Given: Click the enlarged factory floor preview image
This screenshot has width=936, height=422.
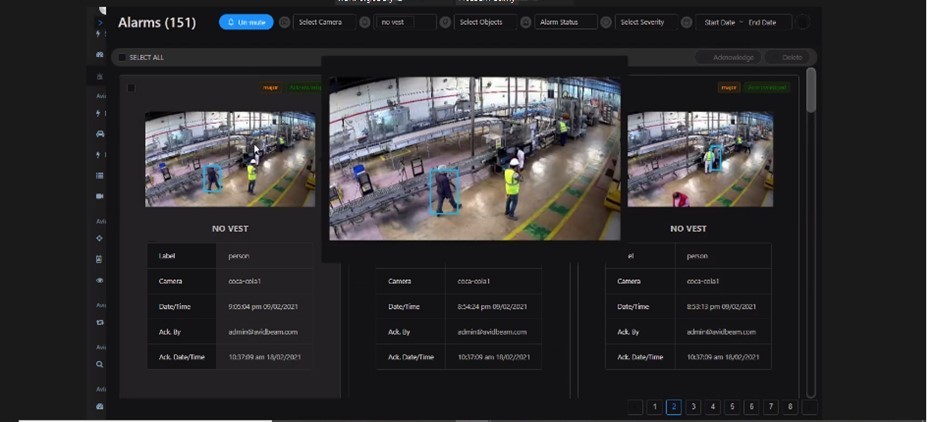Looking at the screenshot, I should [x=475, y=158].
